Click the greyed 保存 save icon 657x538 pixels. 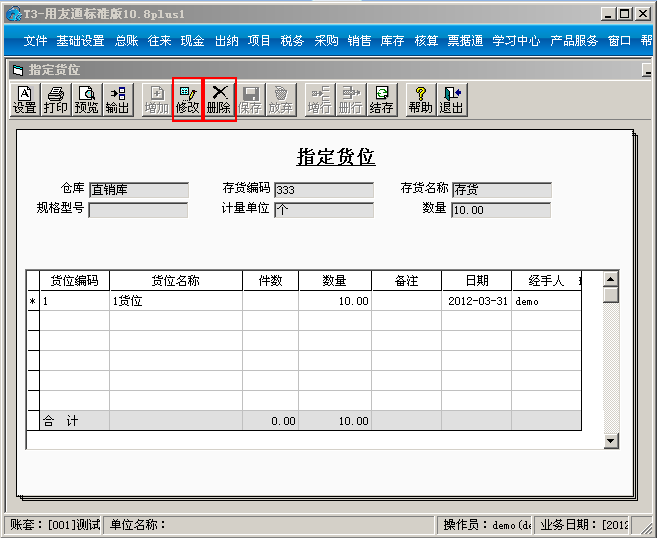tap(250, 100)
